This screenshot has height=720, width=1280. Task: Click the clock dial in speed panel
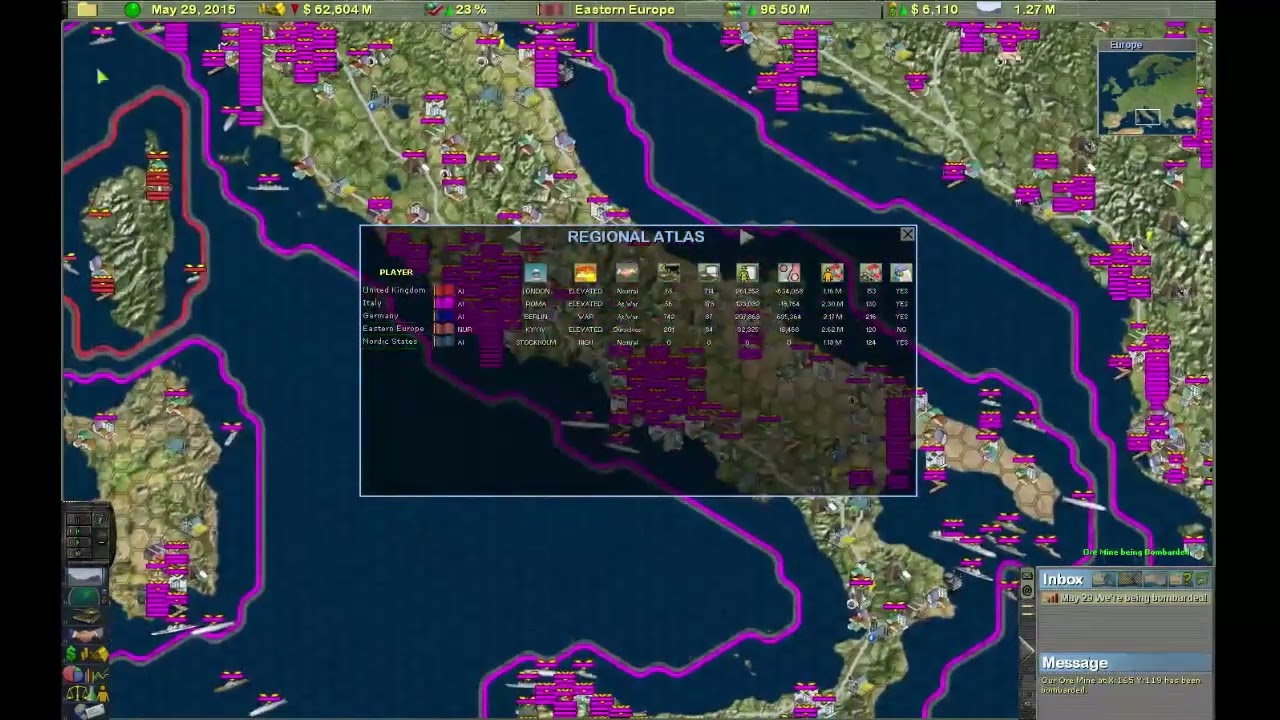tap(100, 520)
